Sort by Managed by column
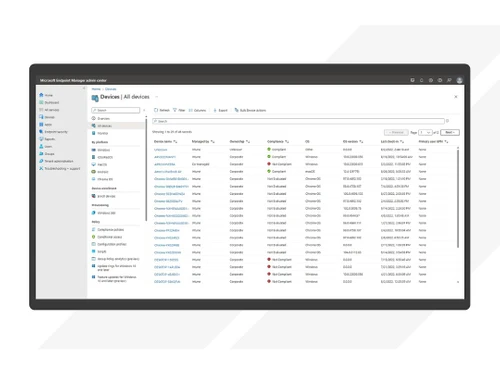The width and height of the screenshot is (500, 375). tap(203, 142)
